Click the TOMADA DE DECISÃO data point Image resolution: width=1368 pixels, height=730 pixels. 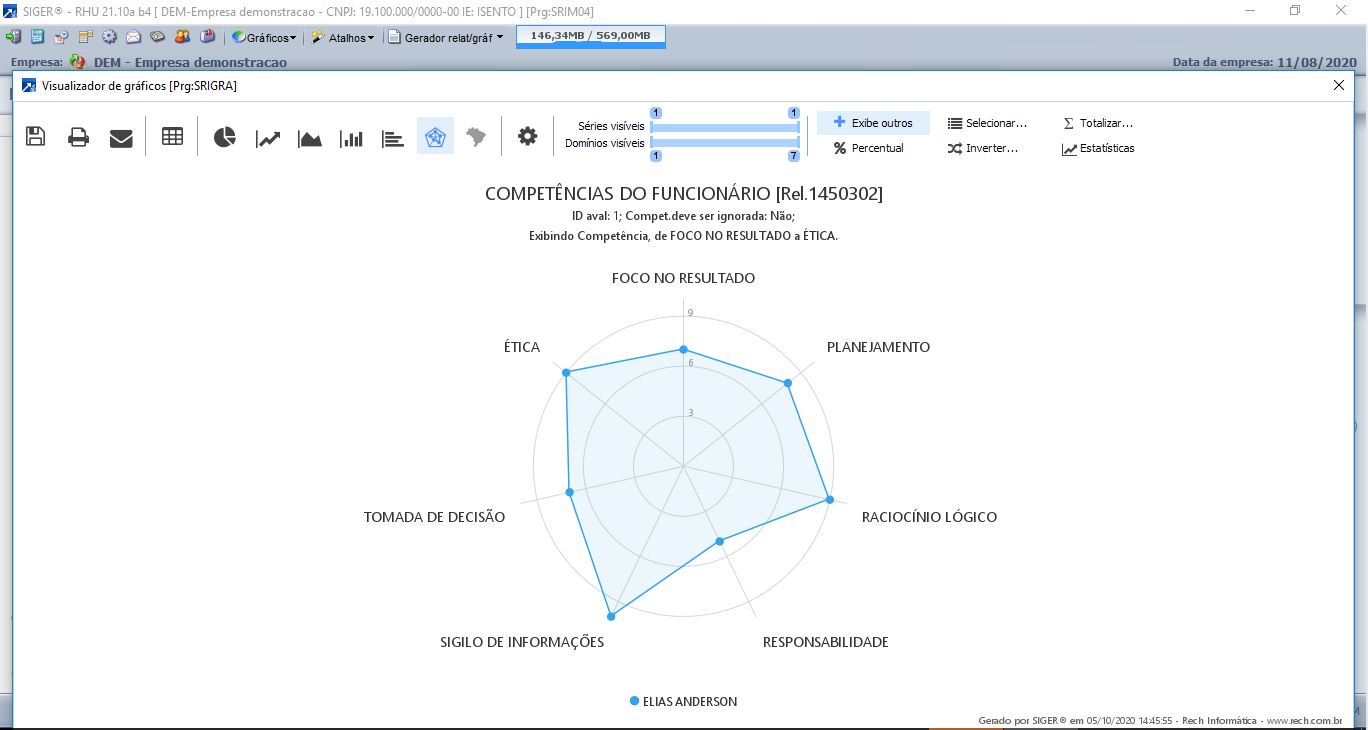click(x=570, y=492)
